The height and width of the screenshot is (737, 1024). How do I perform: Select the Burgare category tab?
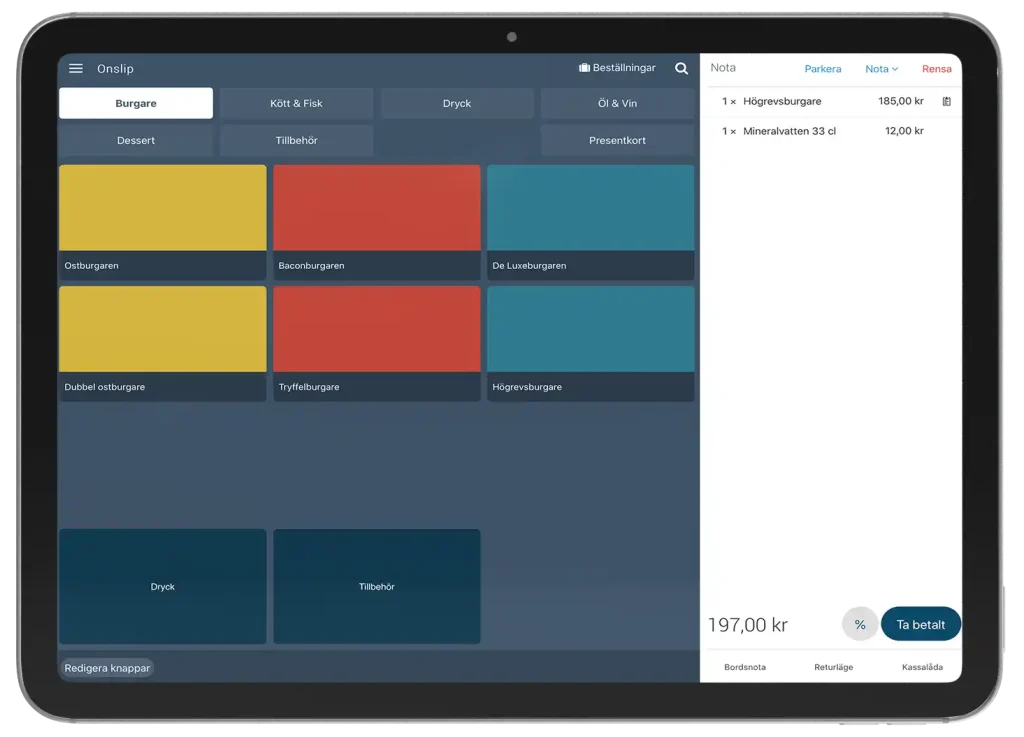click(x=136, y=103)
